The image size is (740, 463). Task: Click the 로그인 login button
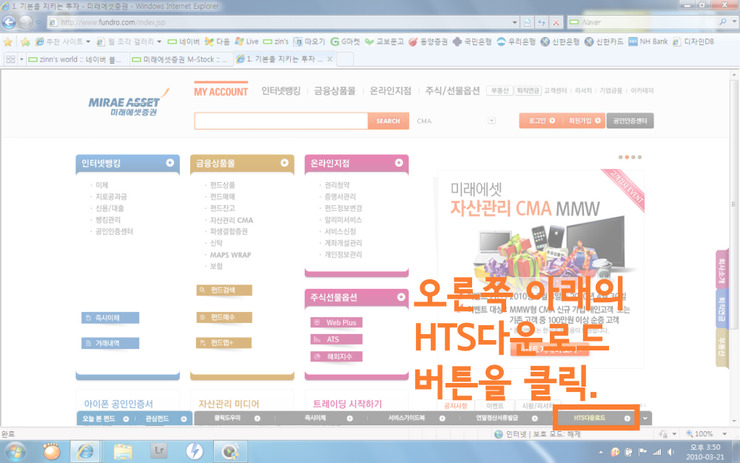[540, 121]
